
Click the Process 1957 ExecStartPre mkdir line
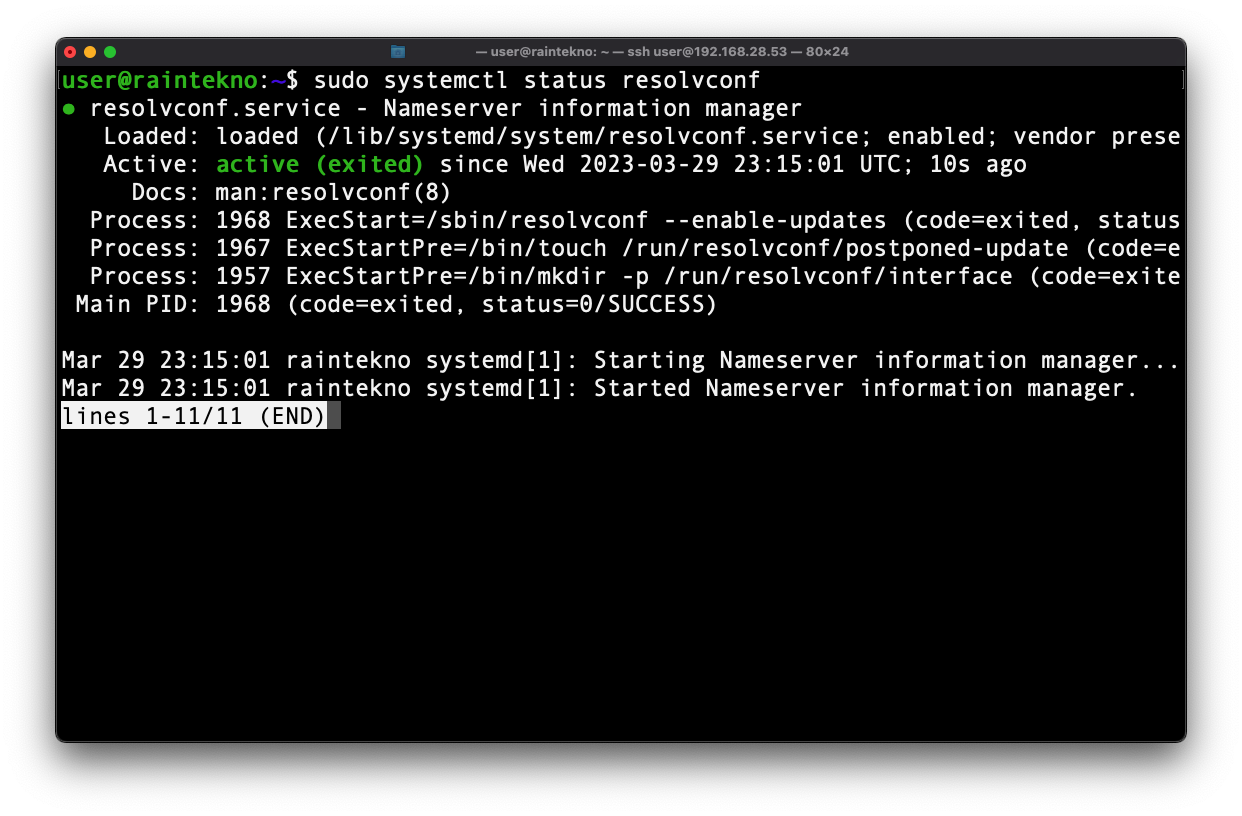[x=620, y=276]
